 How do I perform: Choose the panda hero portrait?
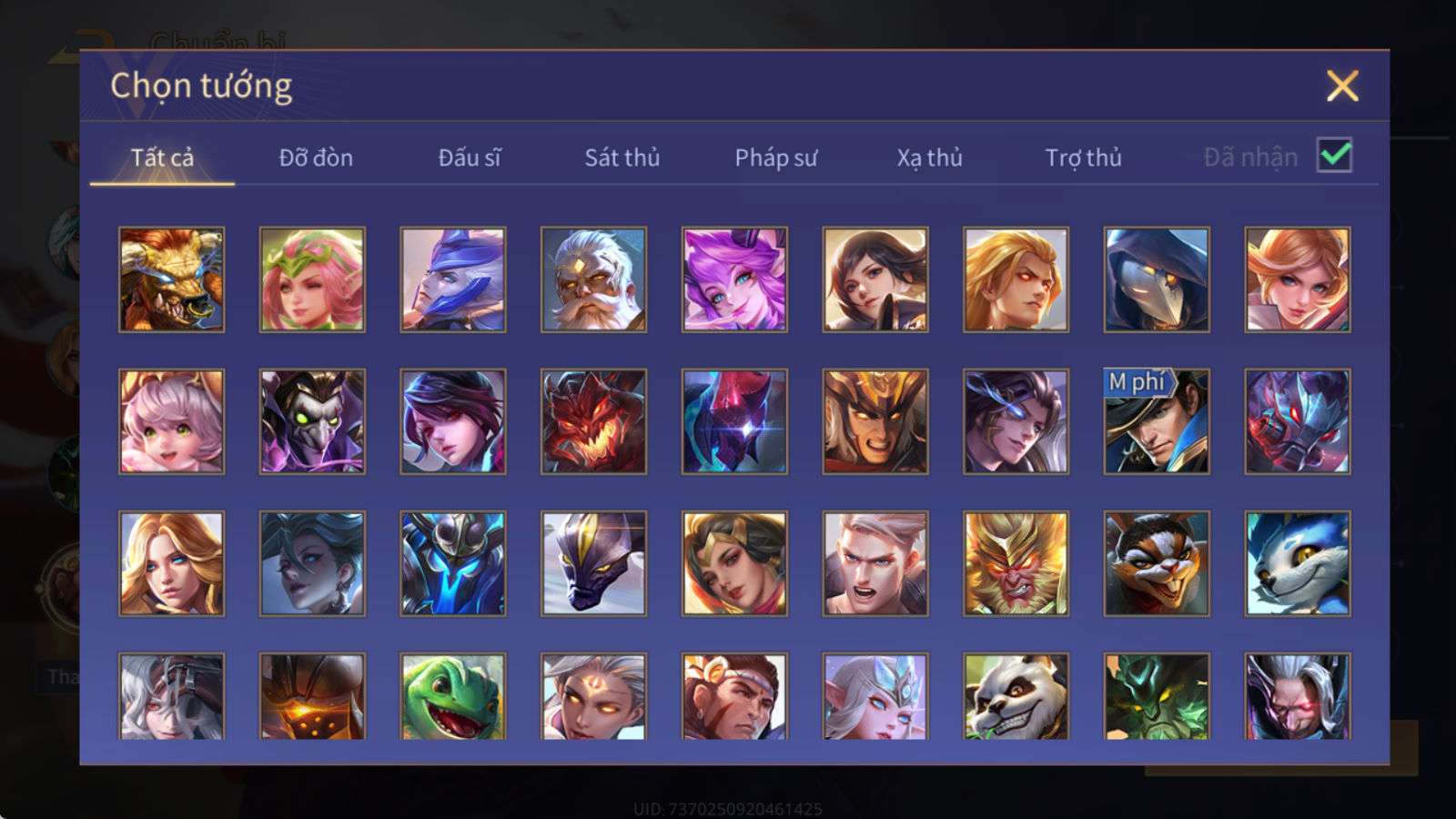pyautogui.click(x=1016, y=696)
